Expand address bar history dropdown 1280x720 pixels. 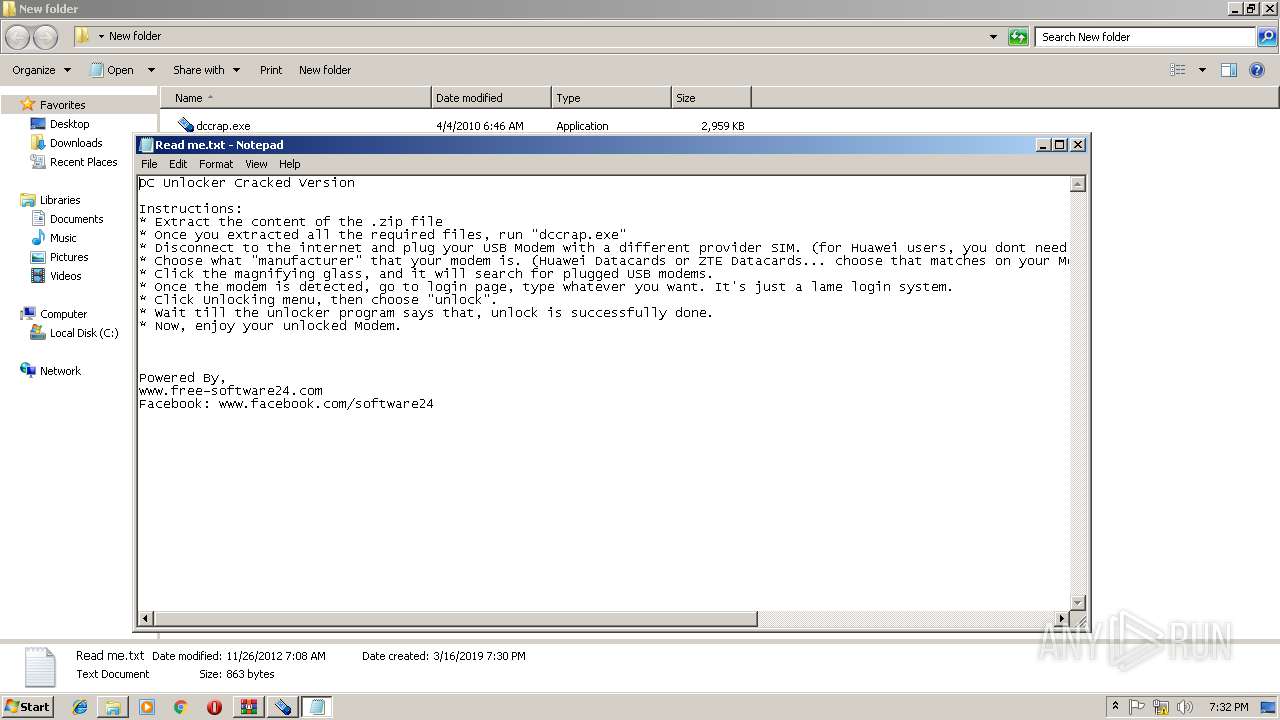tap(993, 37)
